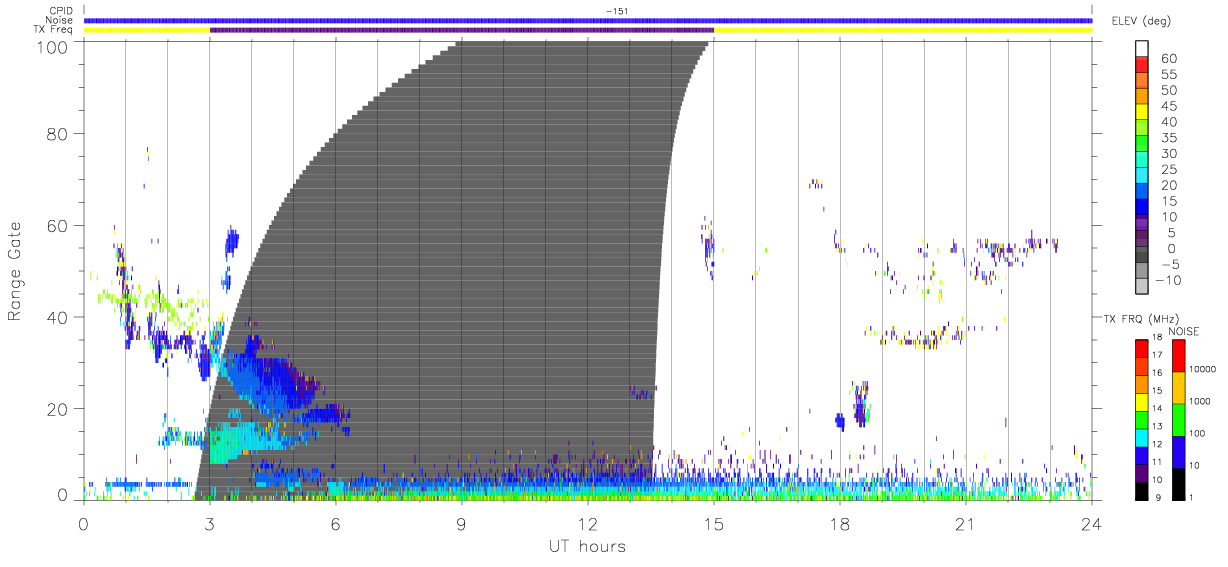Click the Range Gate axis title

point(15,269)
